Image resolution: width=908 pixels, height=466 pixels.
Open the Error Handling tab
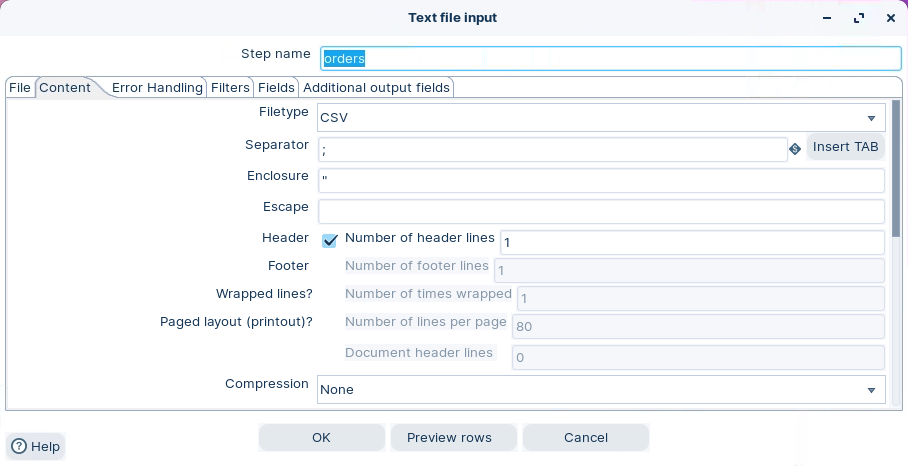157,88
